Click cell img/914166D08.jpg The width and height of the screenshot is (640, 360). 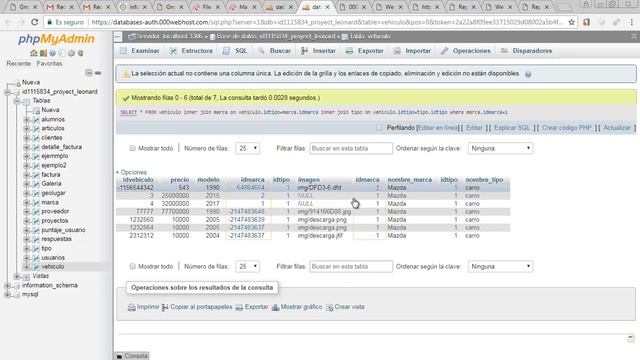tap(324, 212)
